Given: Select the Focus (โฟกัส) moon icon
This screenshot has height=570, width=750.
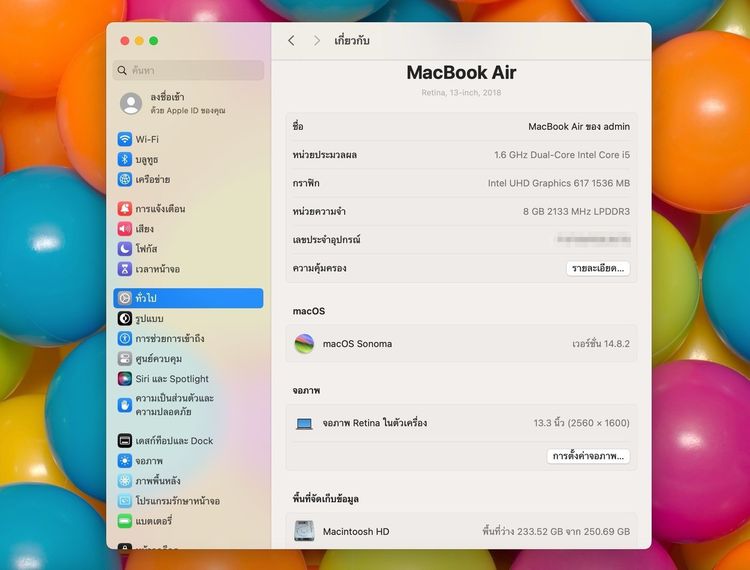Looking at the screenshot, I should 125,249.
